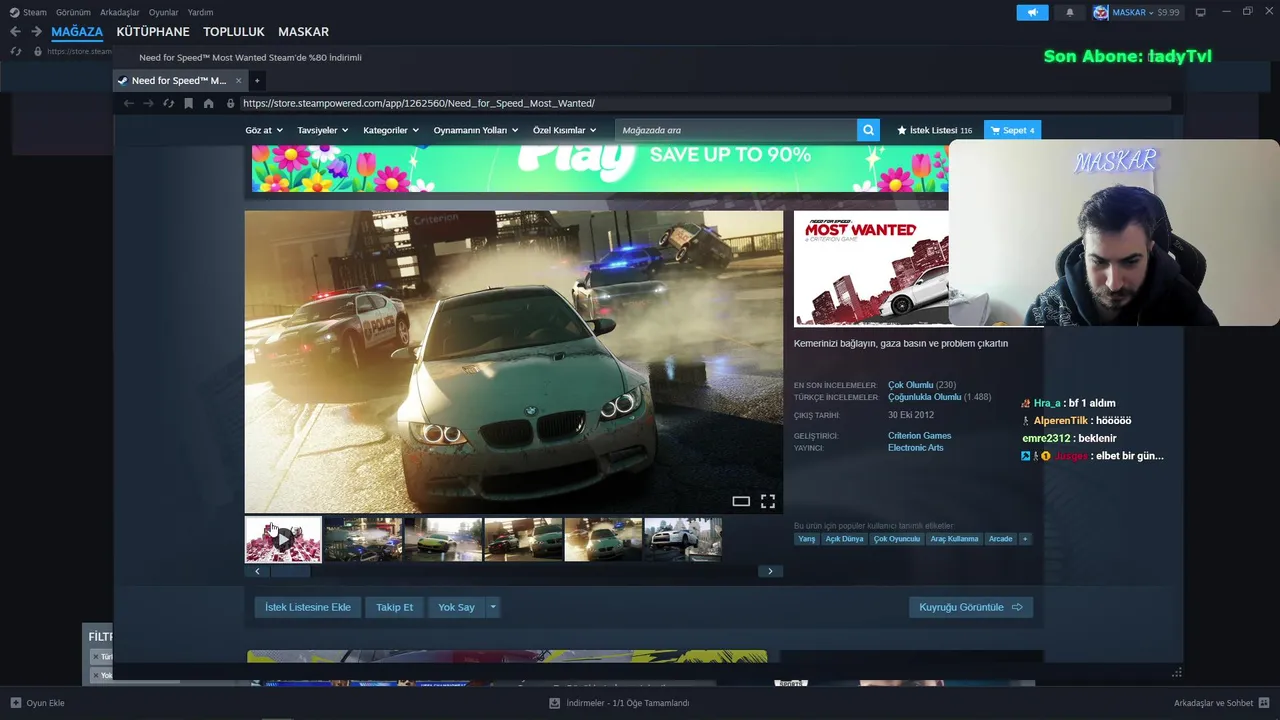
Task: Open the Çoğunlukla Olumlu Turkish reviews link
Action: coord(924,397)
